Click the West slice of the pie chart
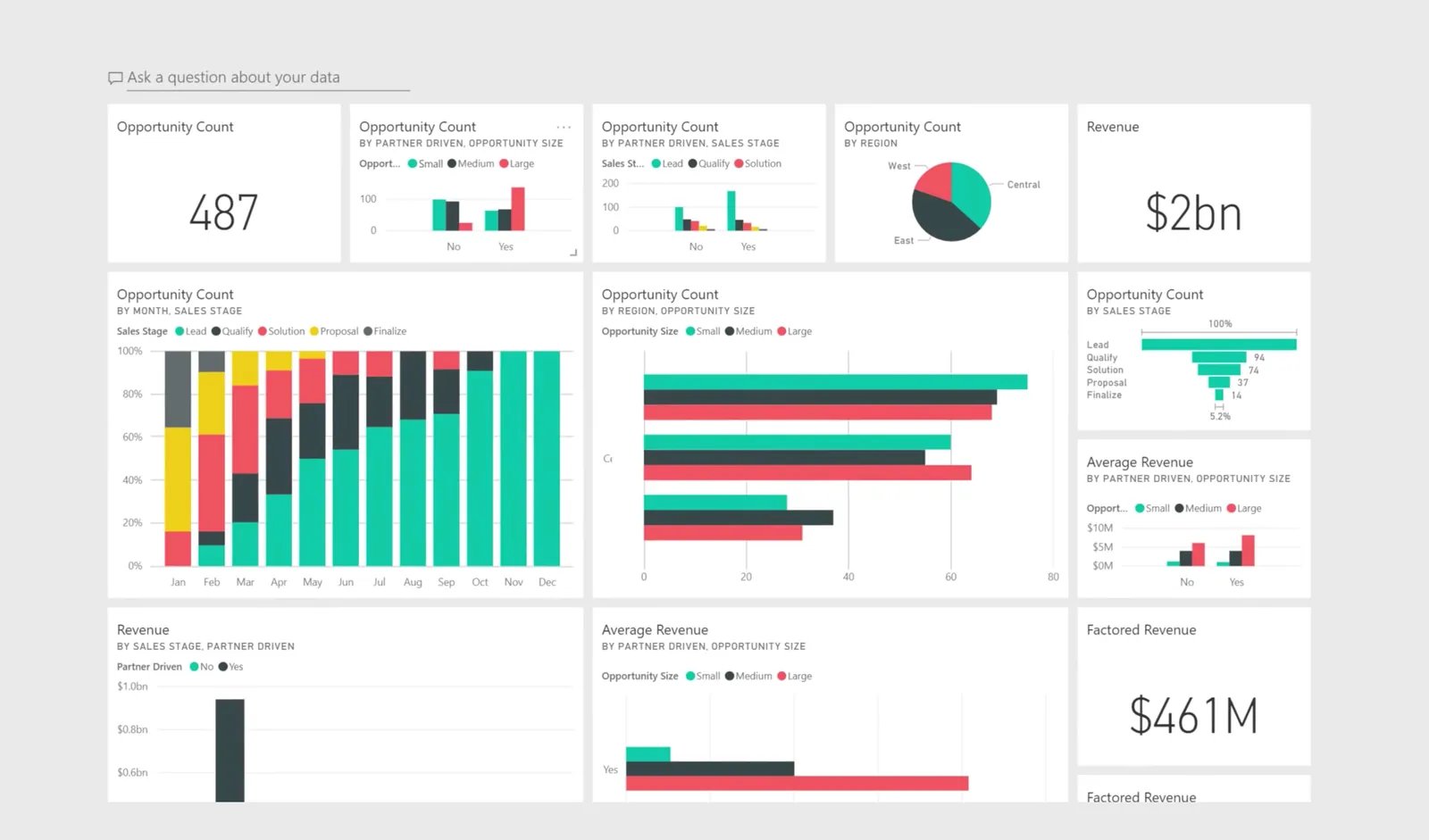 point(933,182)
